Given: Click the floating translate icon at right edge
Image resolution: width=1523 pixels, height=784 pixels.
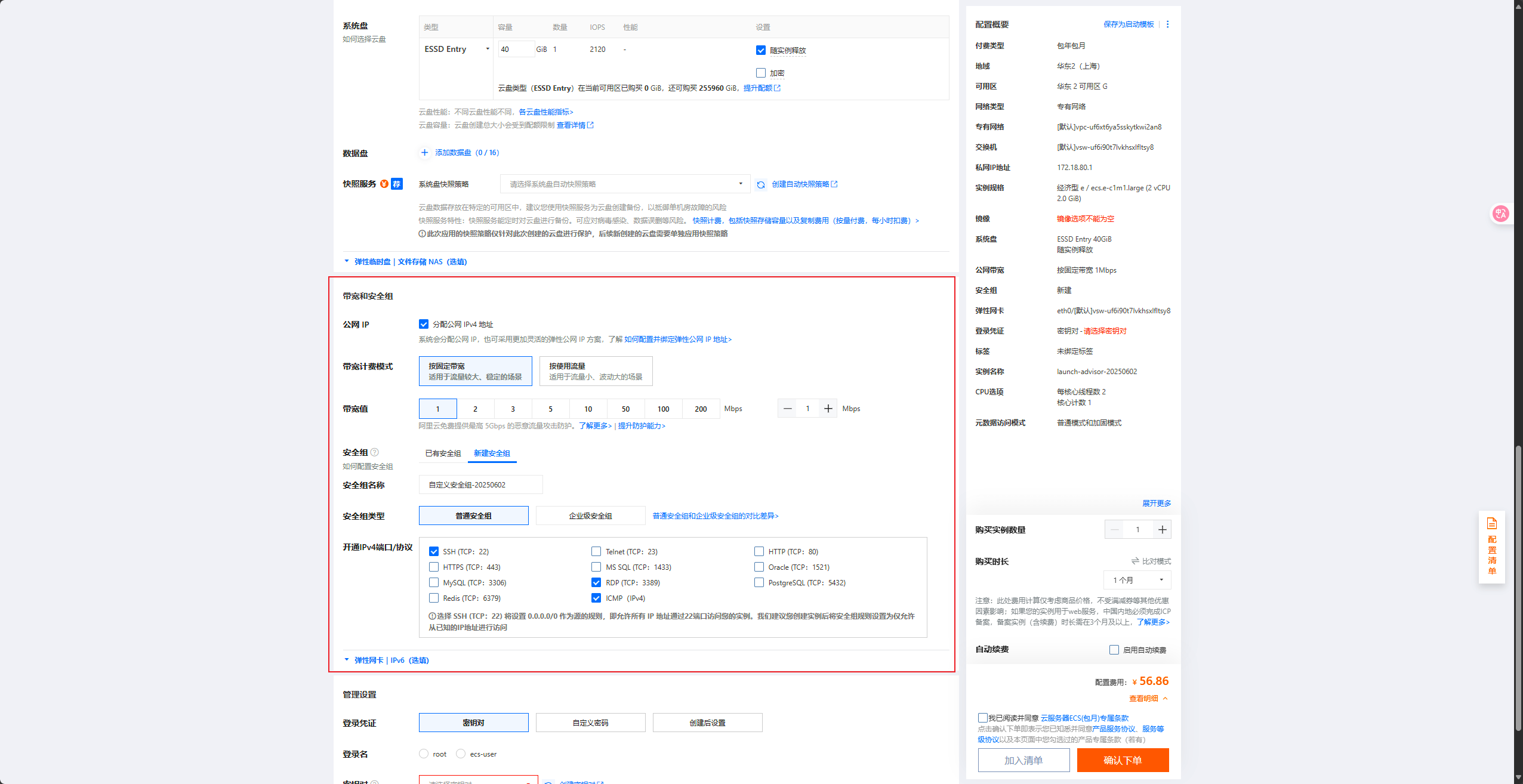Looking at the screenshot, I should click(1500, 214).
